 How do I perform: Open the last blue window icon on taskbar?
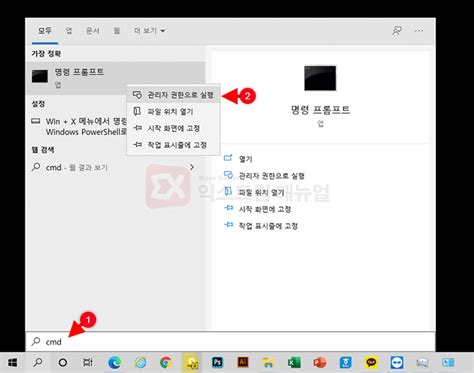448,362
